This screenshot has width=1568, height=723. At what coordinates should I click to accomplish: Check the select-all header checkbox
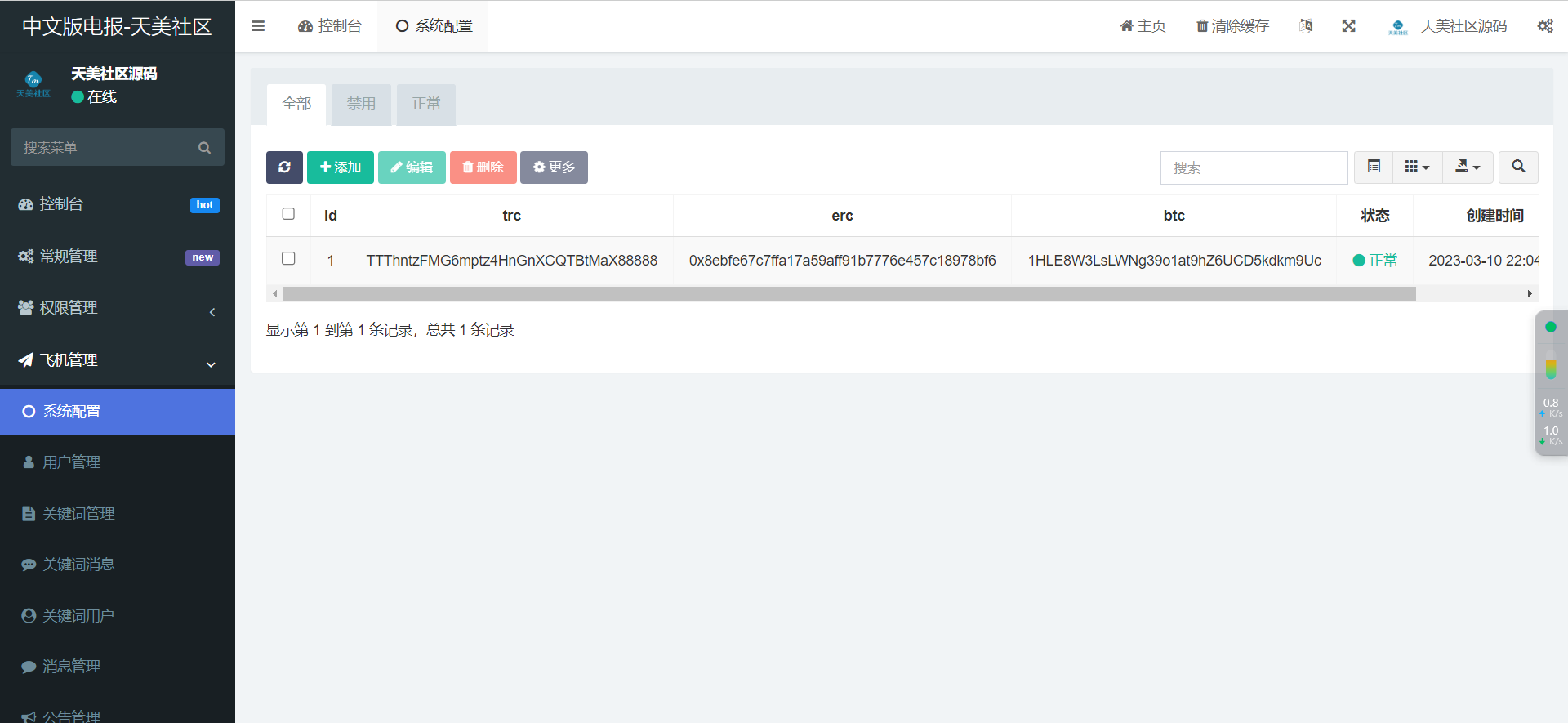pyautogui.click(x=288, y=213)
